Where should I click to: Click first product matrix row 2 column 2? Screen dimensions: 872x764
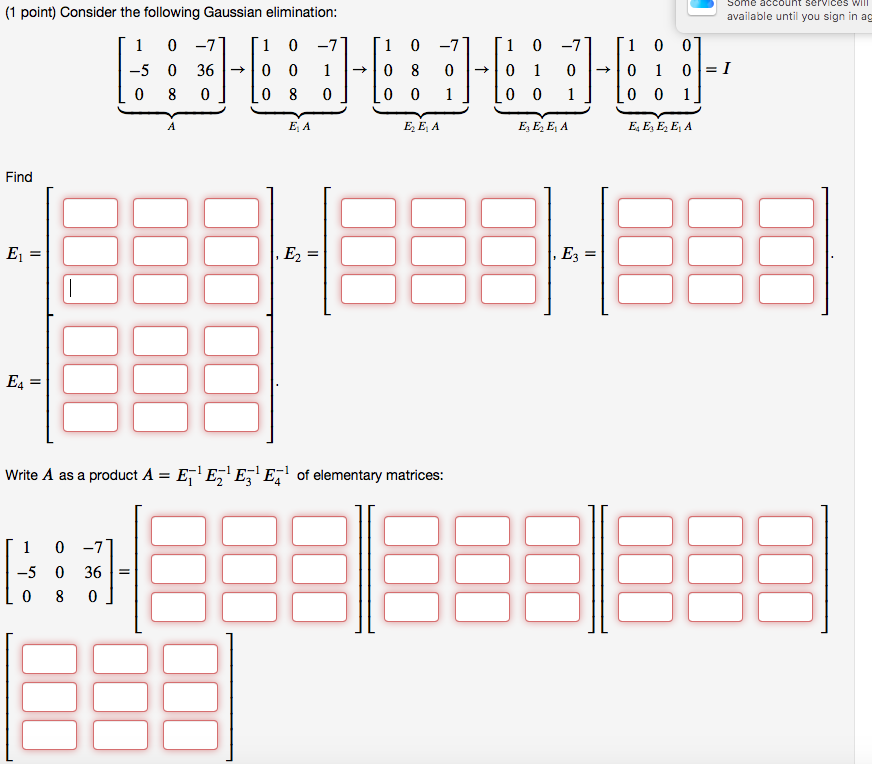[x=249, y=569]
